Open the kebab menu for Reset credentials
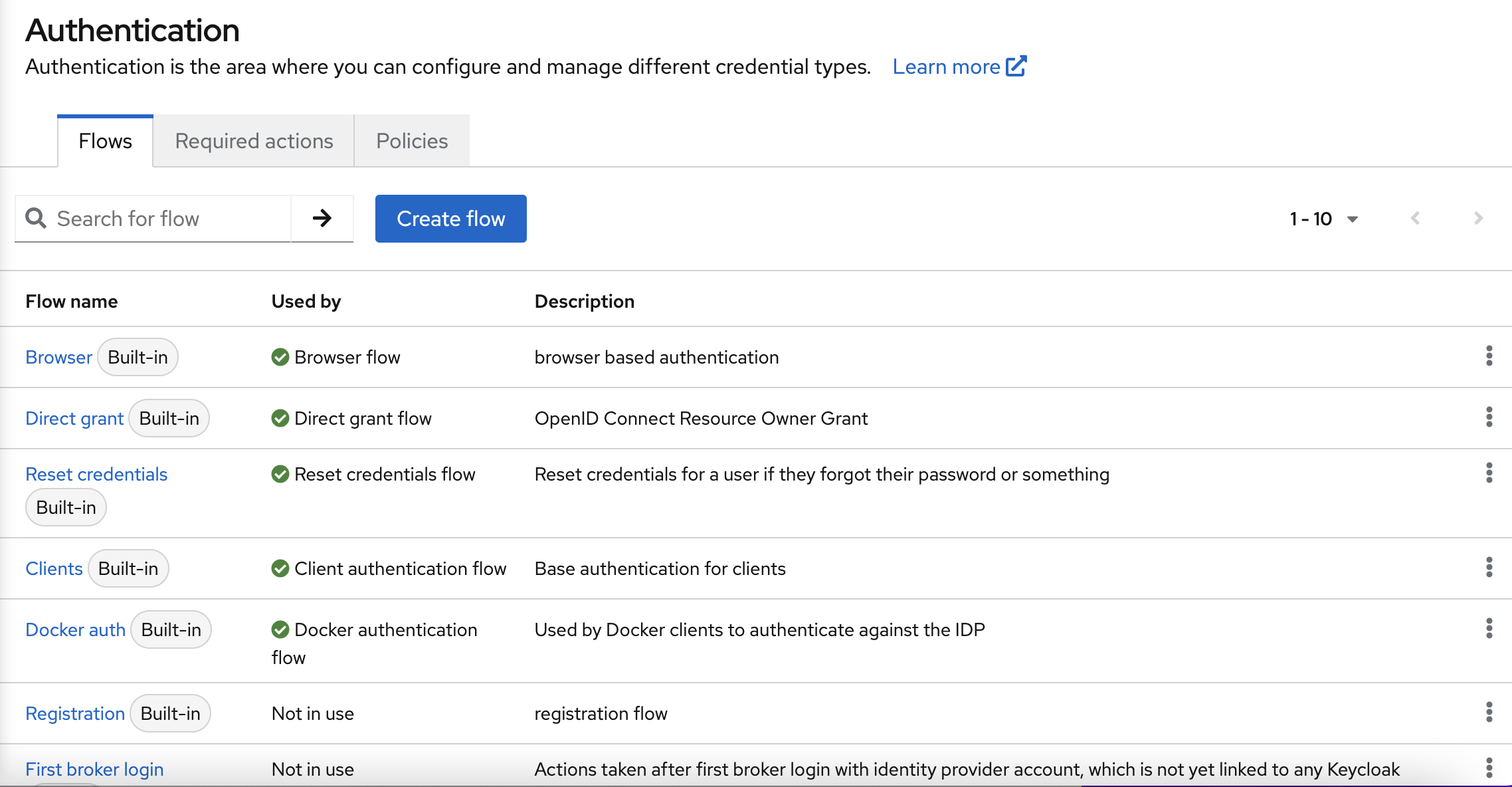1512x787 pixels. 1490,473
